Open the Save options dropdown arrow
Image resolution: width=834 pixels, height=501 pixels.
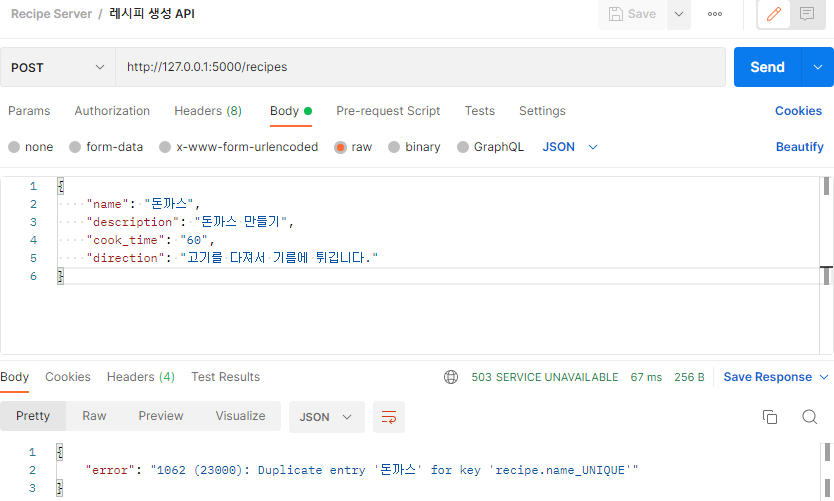(679, 14)
